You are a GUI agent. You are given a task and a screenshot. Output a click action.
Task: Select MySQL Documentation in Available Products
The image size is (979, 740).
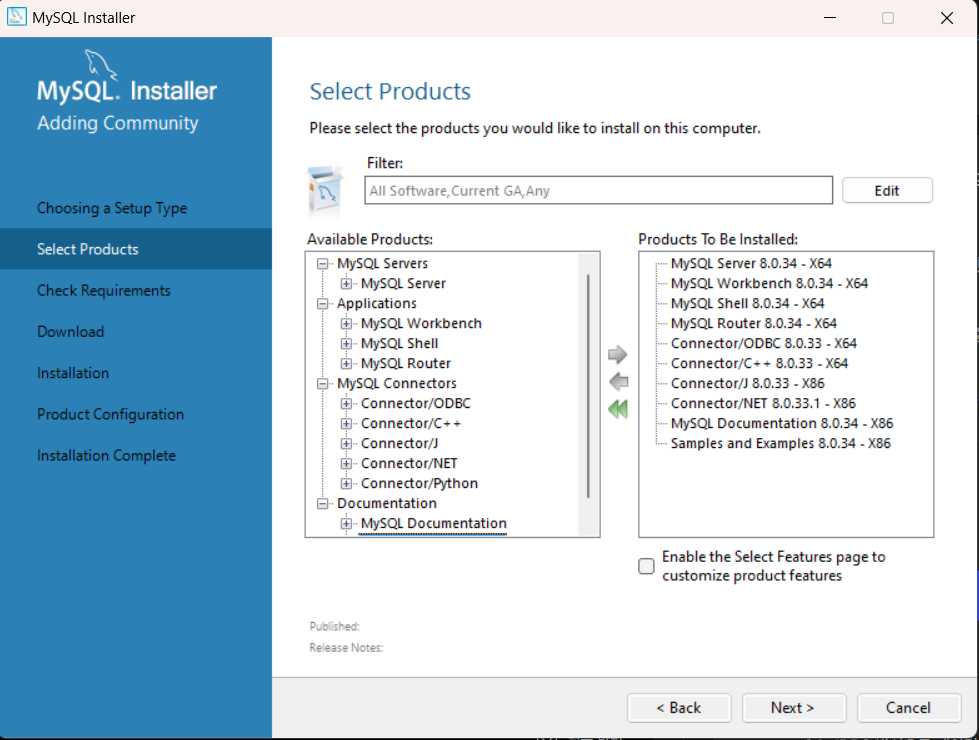click(x=434, y=523)
